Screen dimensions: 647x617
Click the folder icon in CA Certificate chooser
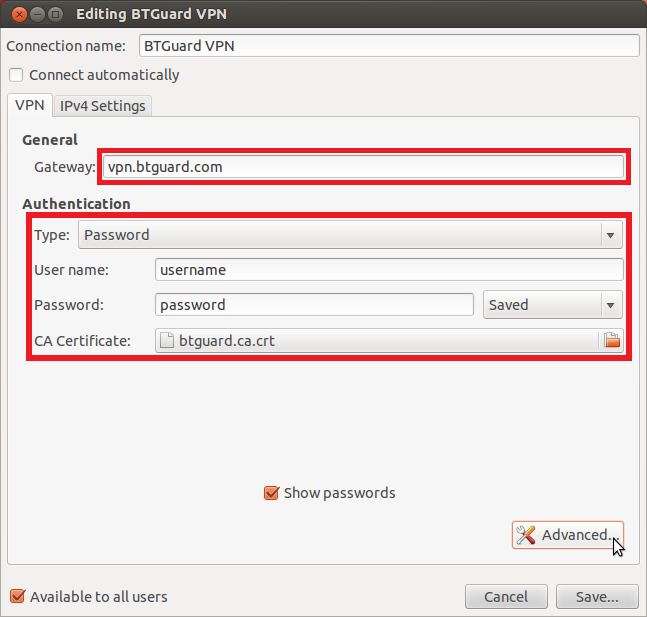[x=611, y=341]
